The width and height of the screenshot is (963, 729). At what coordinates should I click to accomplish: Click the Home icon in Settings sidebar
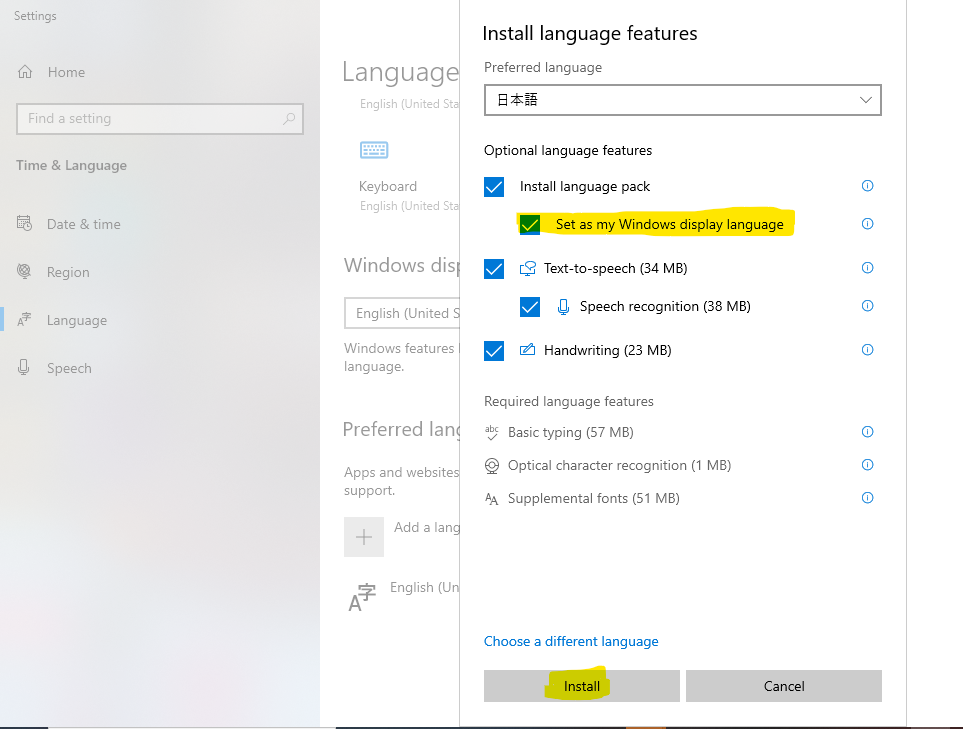(25, 72)
